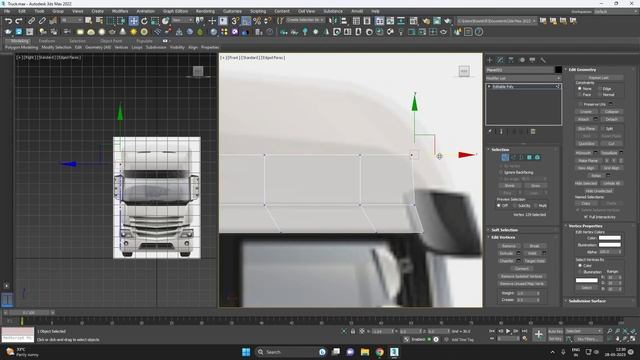The width and height of the screenshot is (640, 360).
Task: Select Multi preview selection radio
Action: 536,206
